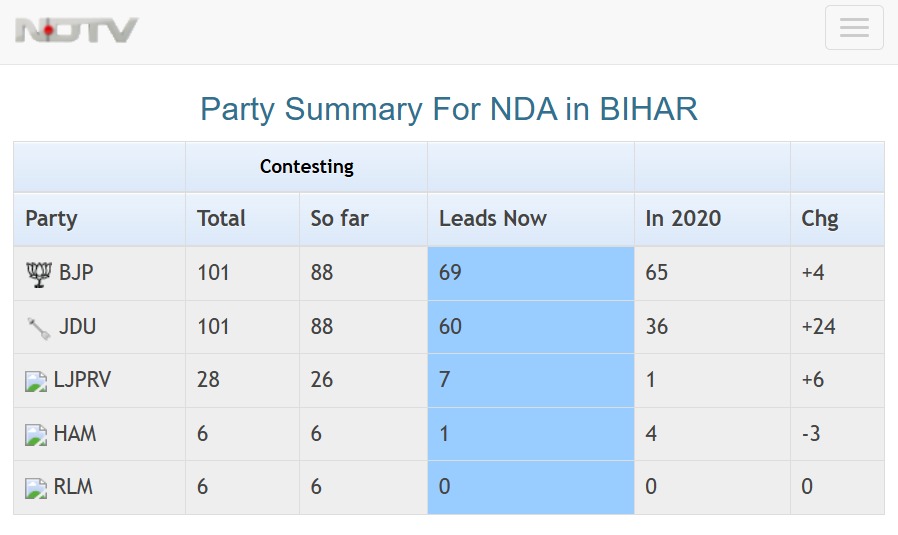Select JDU's highlighted leads cell showing 60

click(530, 327)
